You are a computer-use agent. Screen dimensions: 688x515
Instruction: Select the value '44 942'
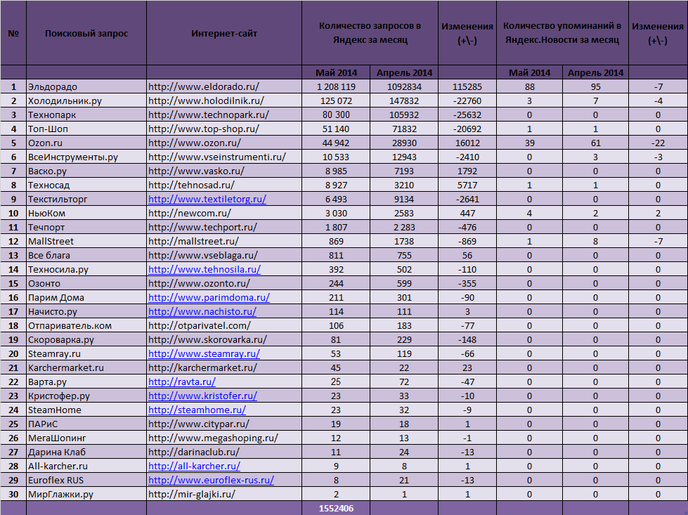(x=336, y=143)
